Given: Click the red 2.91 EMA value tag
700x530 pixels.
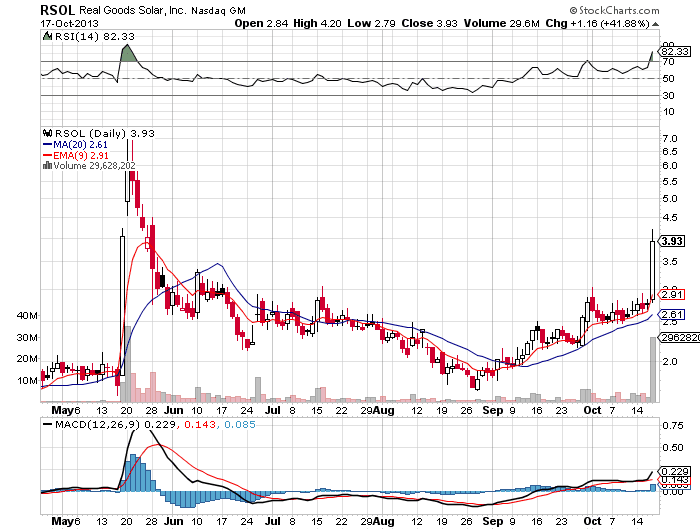Looking at the screenshot, I should point(672,295).
